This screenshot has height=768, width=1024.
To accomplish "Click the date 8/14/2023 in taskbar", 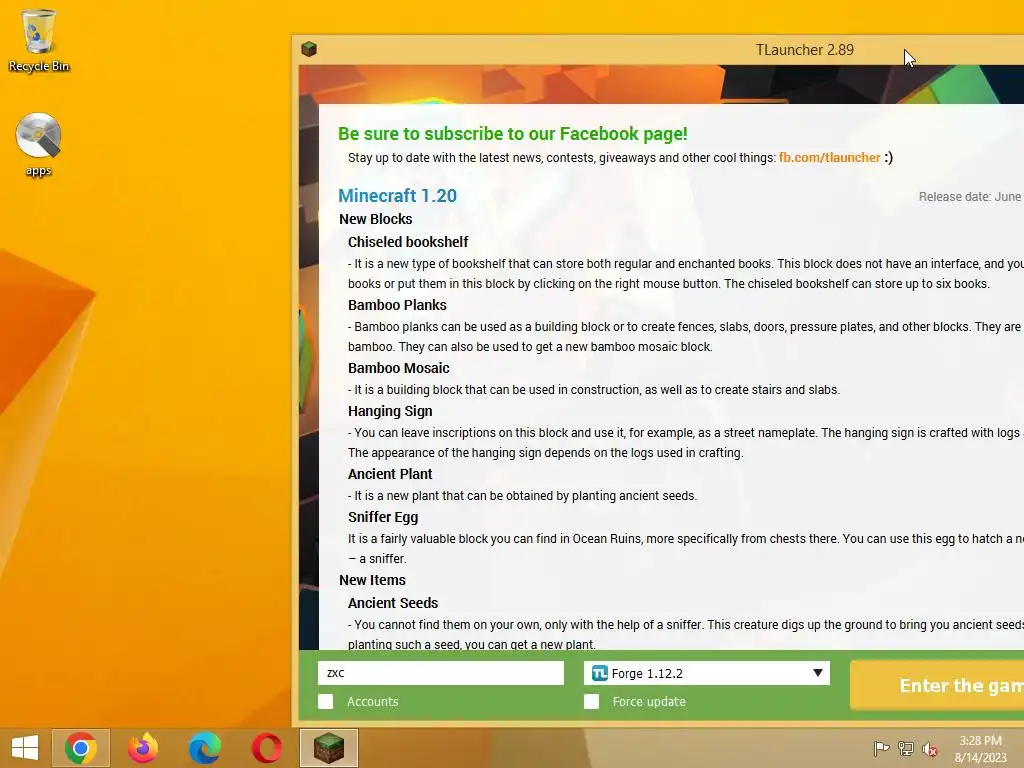I will tap(980, 758).
